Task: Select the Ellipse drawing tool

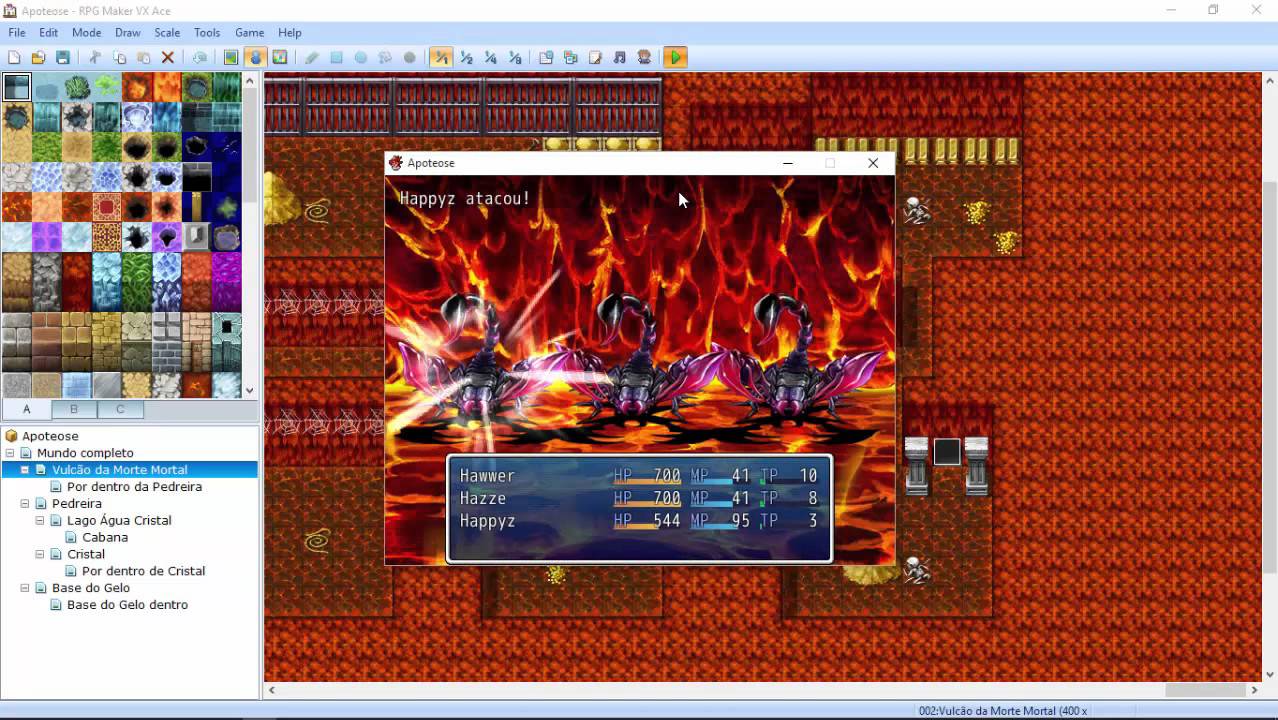Action: (x=360, y=57)
